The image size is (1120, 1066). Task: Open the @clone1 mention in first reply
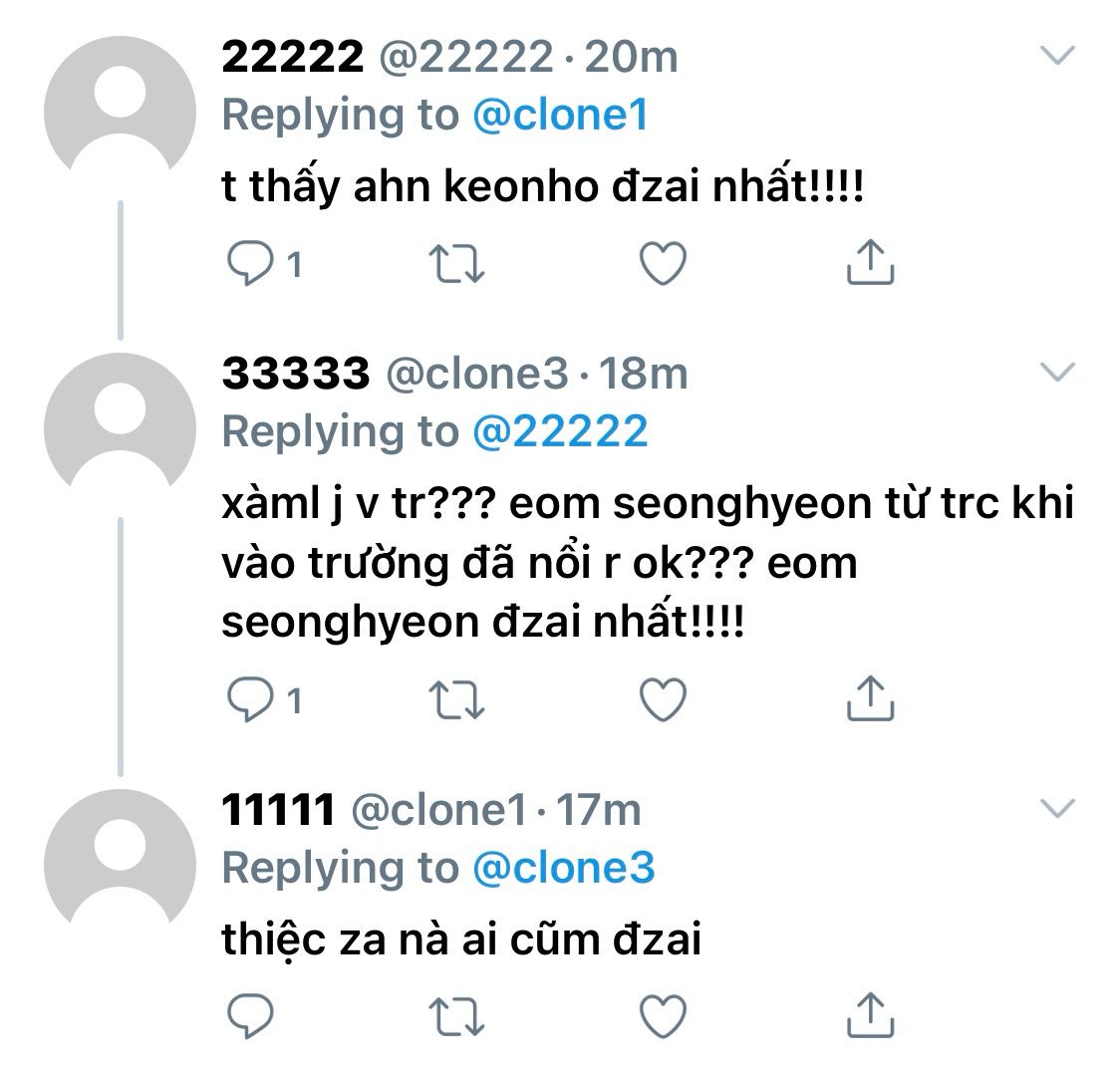tap(559, 116)
